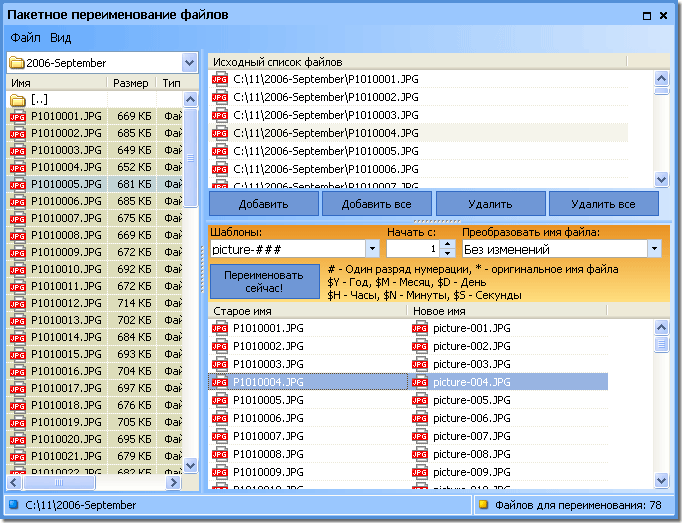Click the parent folder [..] icon

pos(17,100)
